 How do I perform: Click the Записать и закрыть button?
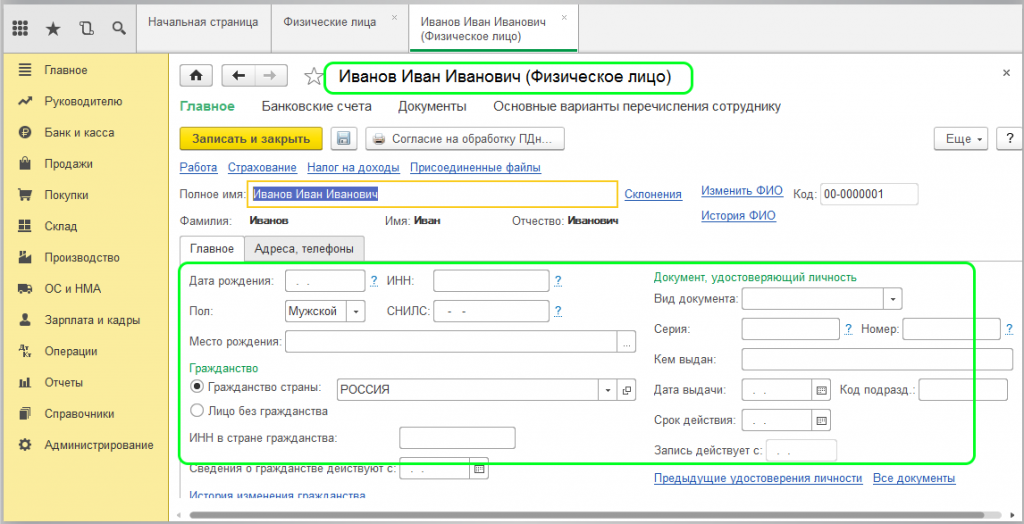(x=250, y=139)
